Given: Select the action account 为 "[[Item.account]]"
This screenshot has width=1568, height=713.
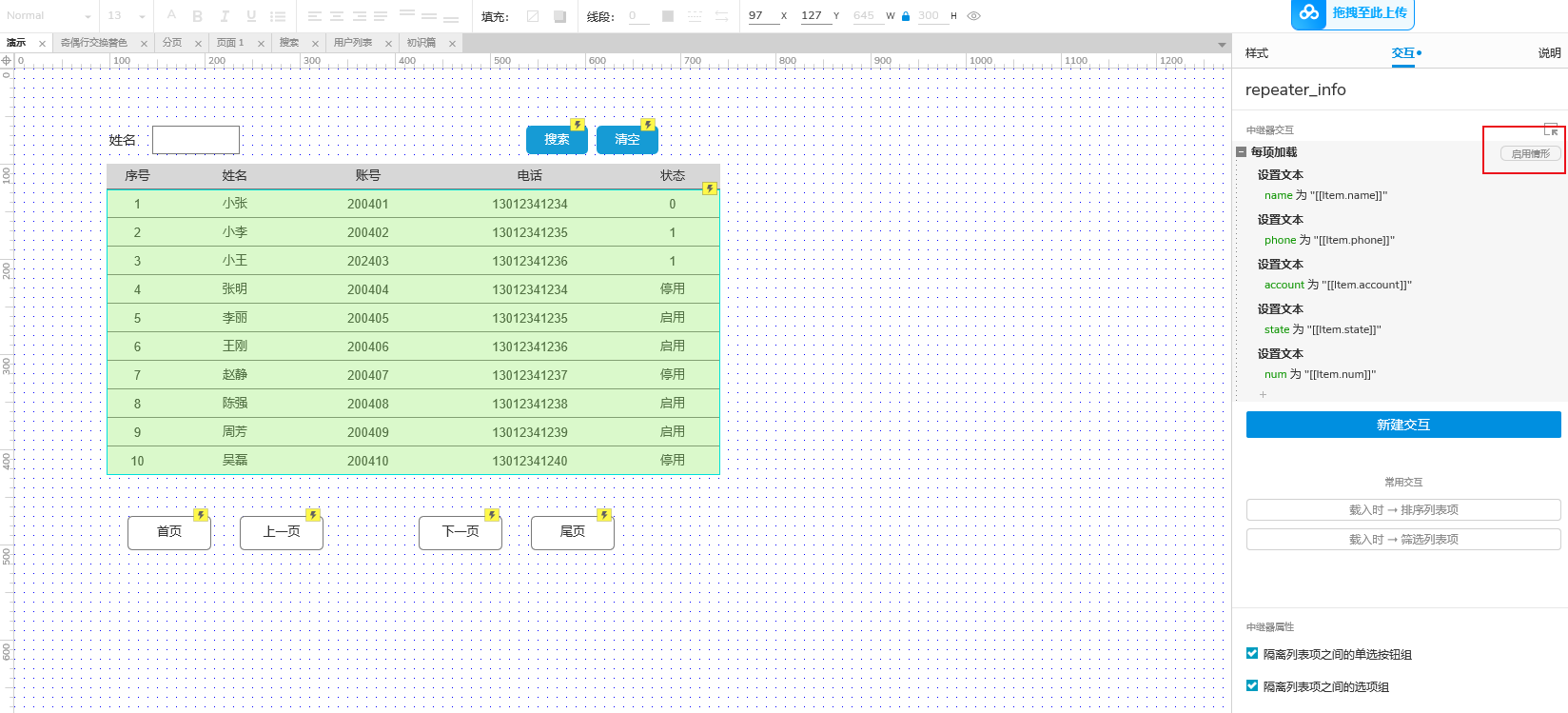Looking at the screenshot, I should (x=1338, y=285).
